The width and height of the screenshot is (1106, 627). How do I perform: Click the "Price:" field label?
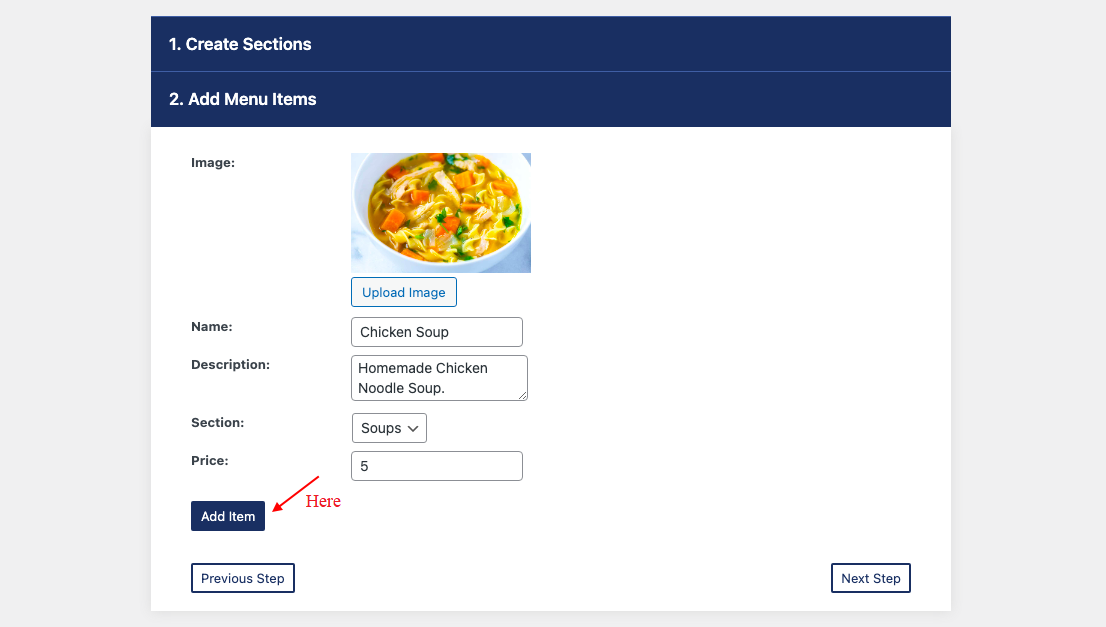[x=210, y=460]
